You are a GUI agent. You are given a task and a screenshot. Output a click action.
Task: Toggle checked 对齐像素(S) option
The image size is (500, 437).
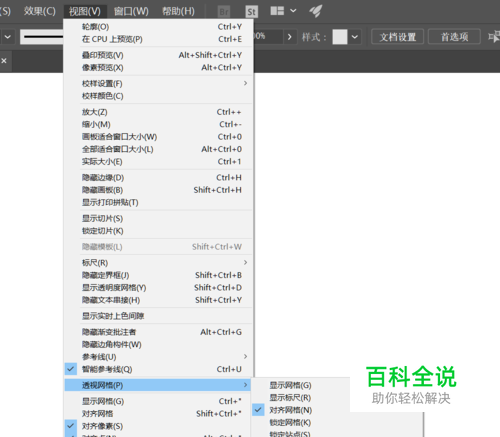click(158, 426)
